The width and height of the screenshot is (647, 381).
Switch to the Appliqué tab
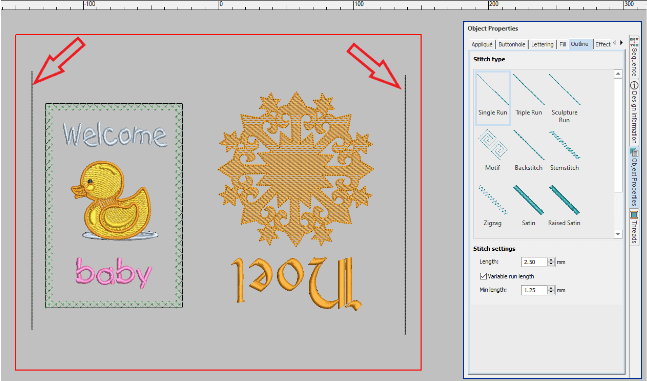[482, 44]
